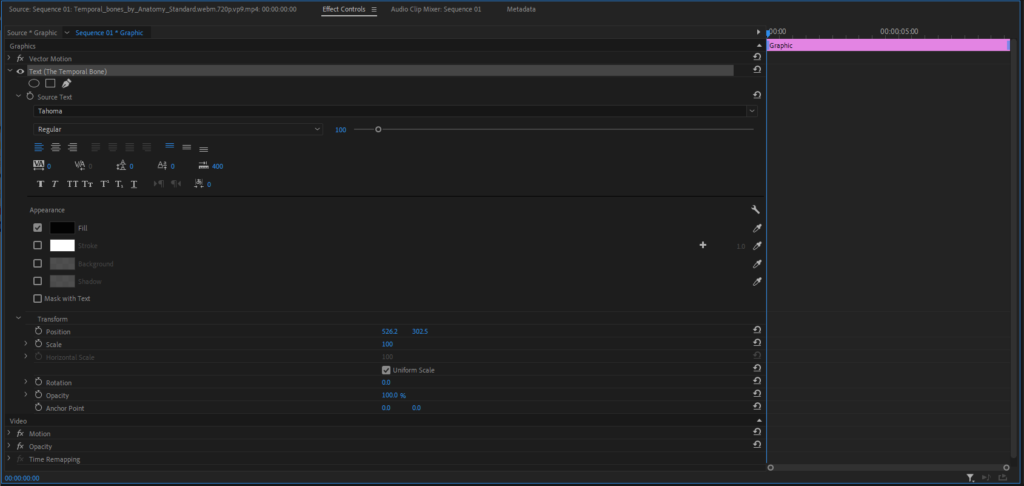Align text vertically to center
The width and height of the screenshot is (1024, 486).
click(187, 147)
